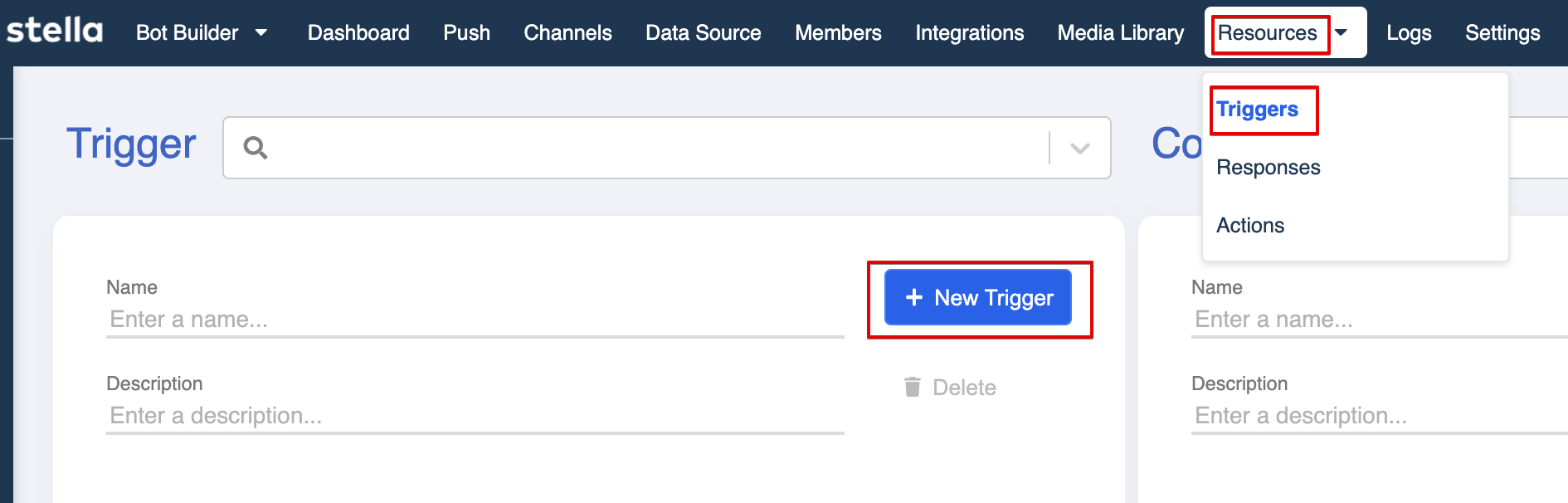
Task: Click the stella logo
Action: click(55, 31)
